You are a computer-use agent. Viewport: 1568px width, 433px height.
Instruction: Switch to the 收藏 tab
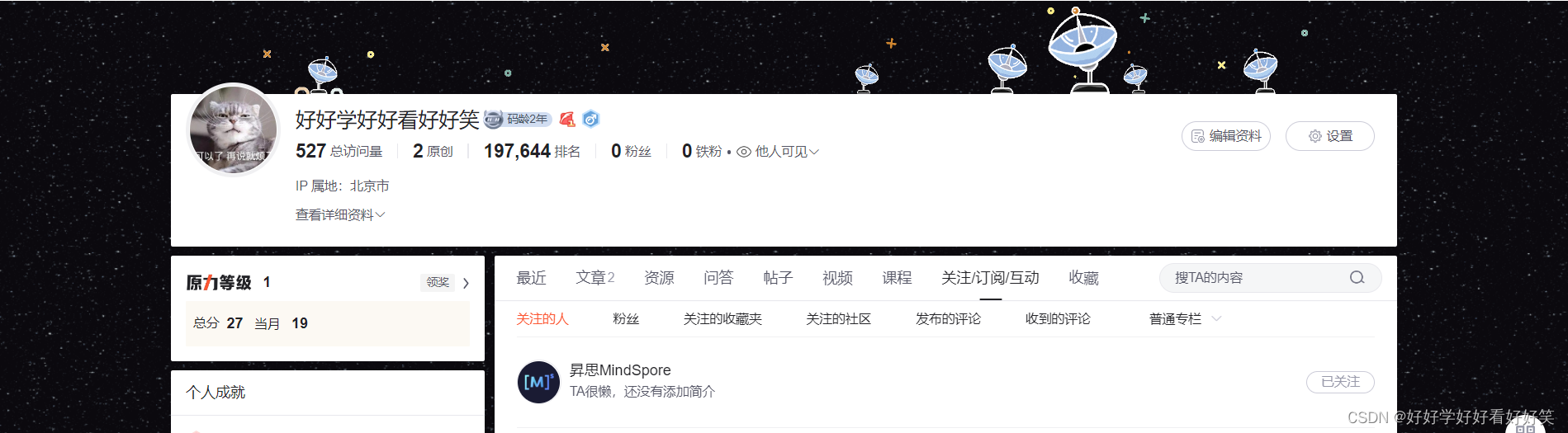[x=1083, y=278]
